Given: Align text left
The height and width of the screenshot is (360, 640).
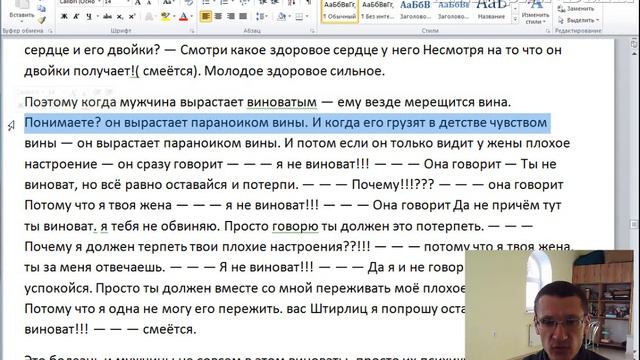Looking at the screenshot, I should pyautogui.click(x=206, y=17).
